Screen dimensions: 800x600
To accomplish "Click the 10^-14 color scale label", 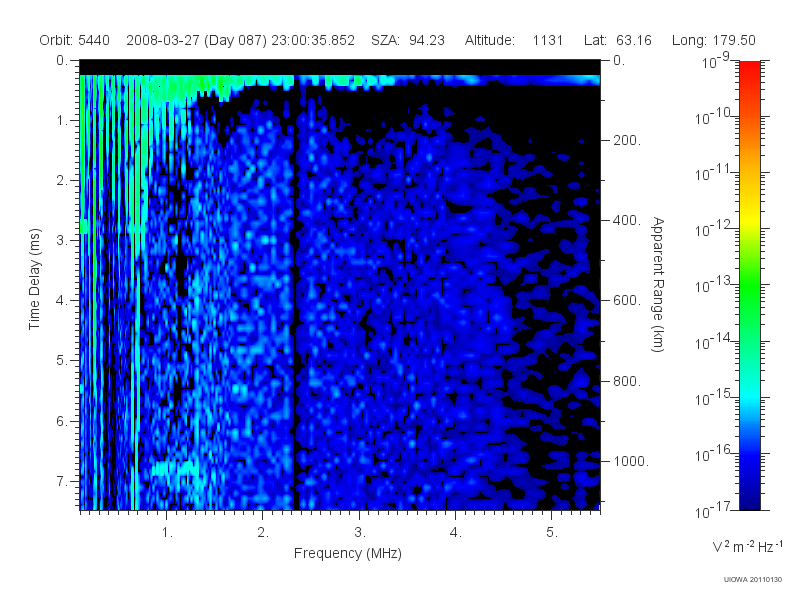I will click(x=714, y=342).
